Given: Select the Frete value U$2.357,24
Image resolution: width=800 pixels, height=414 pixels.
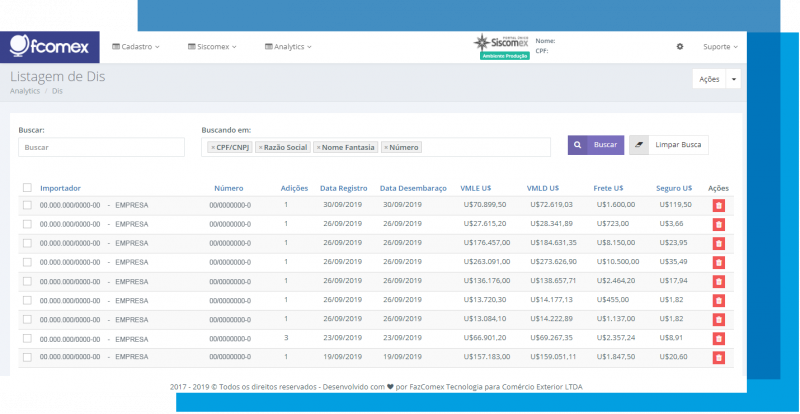Looking at the screenshot, I should pos(616,337).
